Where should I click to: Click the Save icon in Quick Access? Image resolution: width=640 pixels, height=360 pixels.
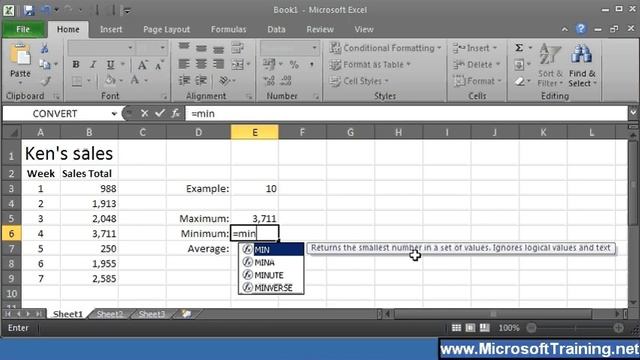pyautogui.click(x=29, y=10)
